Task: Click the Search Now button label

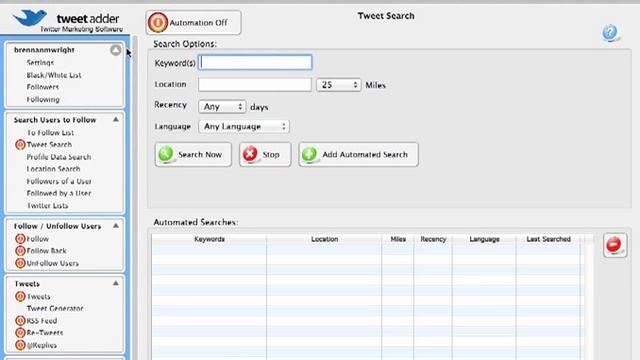Action: point(200,155)
